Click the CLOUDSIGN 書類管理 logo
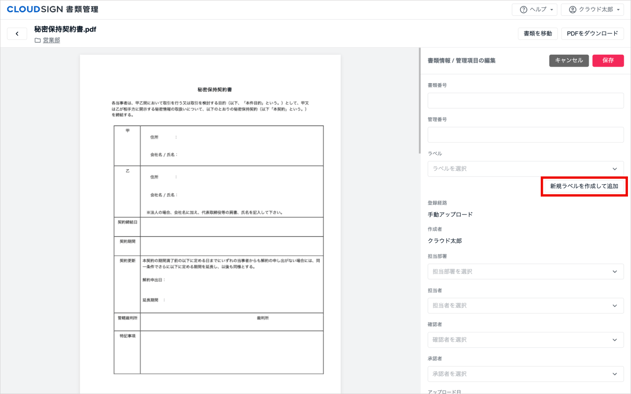This screenshot has width=631, height=394. (52, 9)
